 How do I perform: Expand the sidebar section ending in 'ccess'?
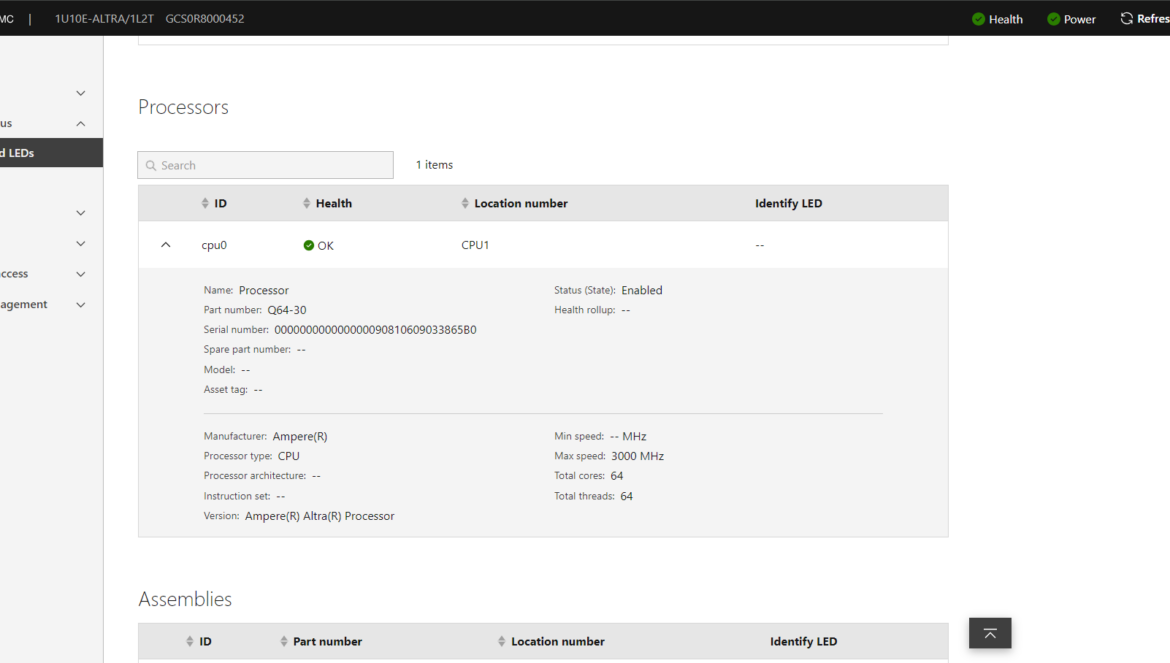[x=81, y=274]
